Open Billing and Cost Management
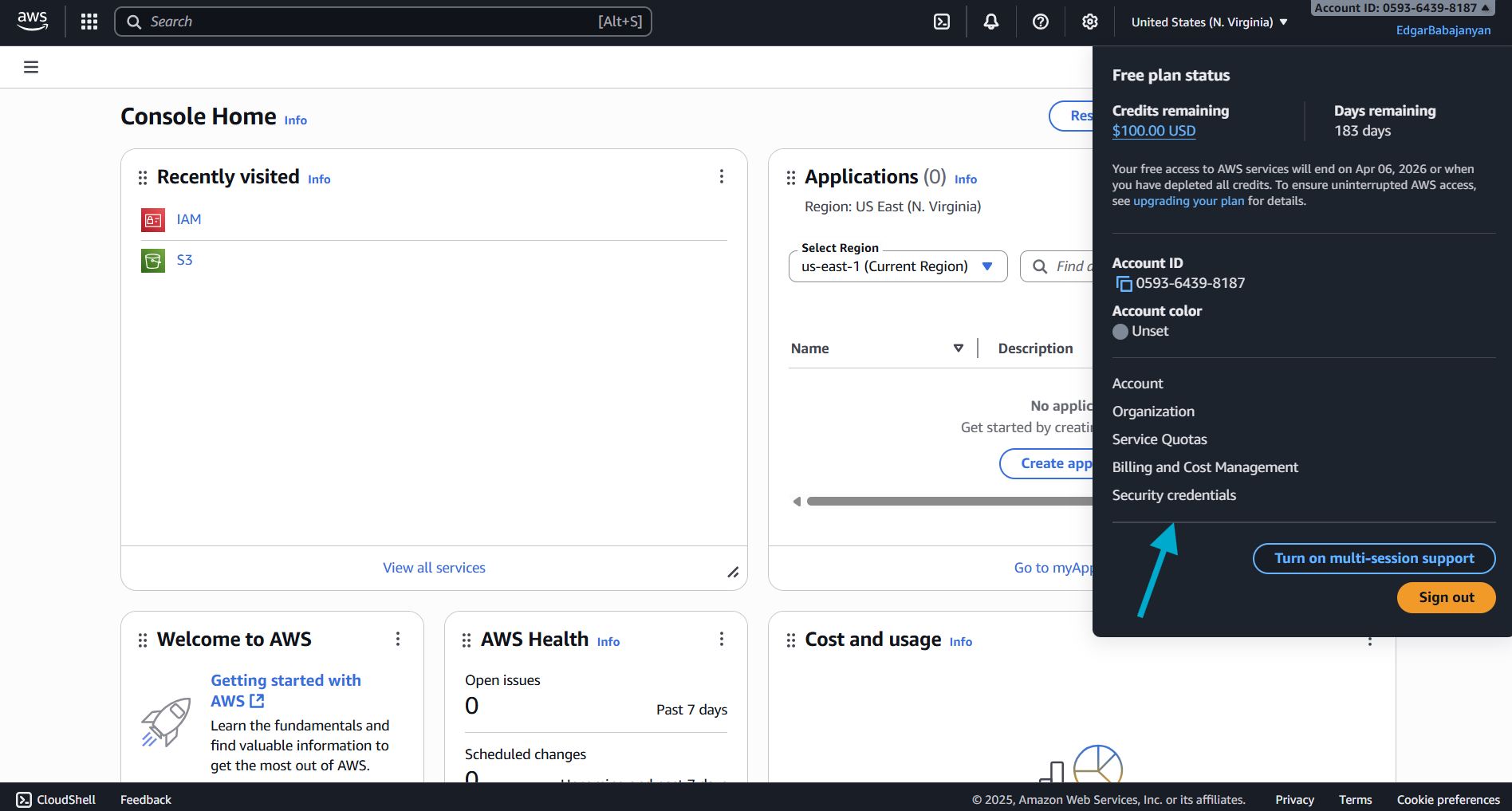This screenshot has width=1512, height=811. tap(1205, 467)
